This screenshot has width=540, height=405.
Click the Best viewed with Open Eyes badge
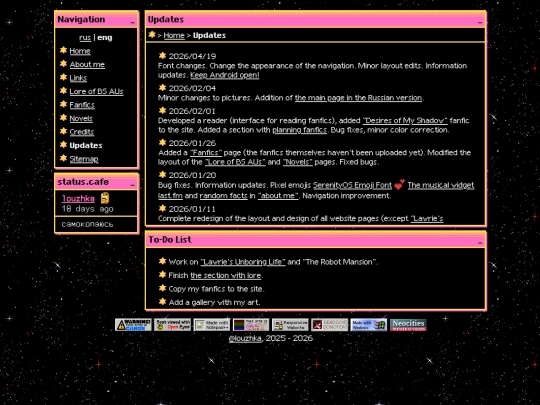(173, 324)
